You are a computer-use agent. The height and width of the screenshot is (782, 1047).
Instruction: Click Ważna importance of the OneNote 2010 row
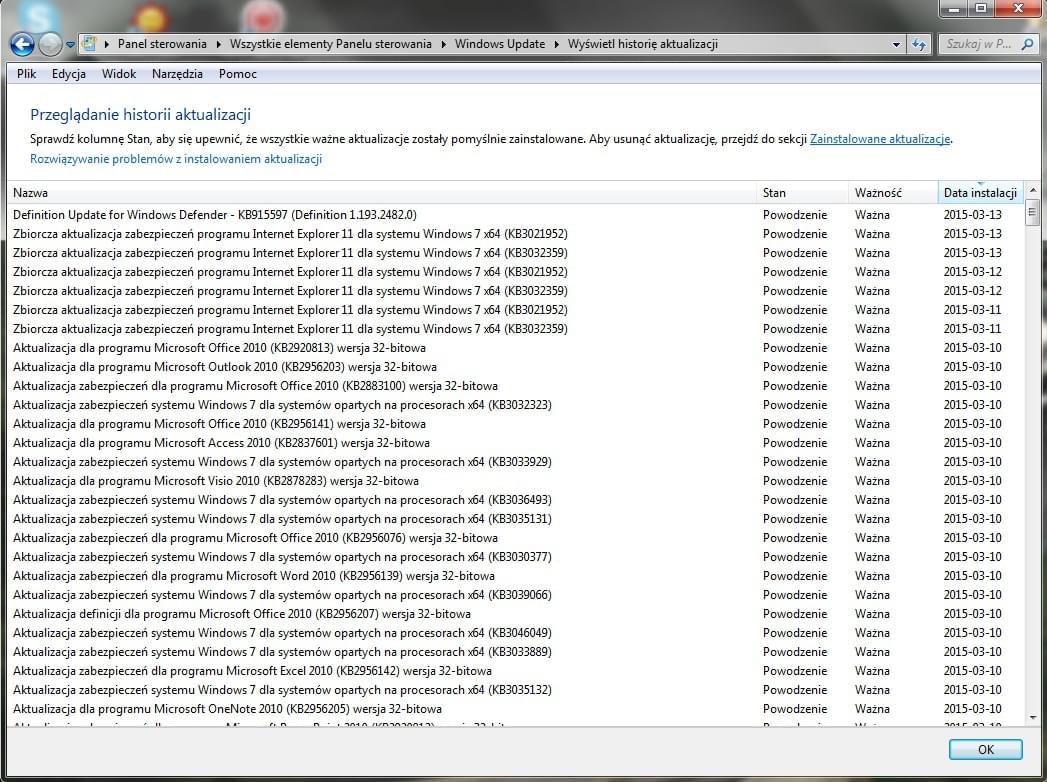pyautogui.click(x=872, y=709)
